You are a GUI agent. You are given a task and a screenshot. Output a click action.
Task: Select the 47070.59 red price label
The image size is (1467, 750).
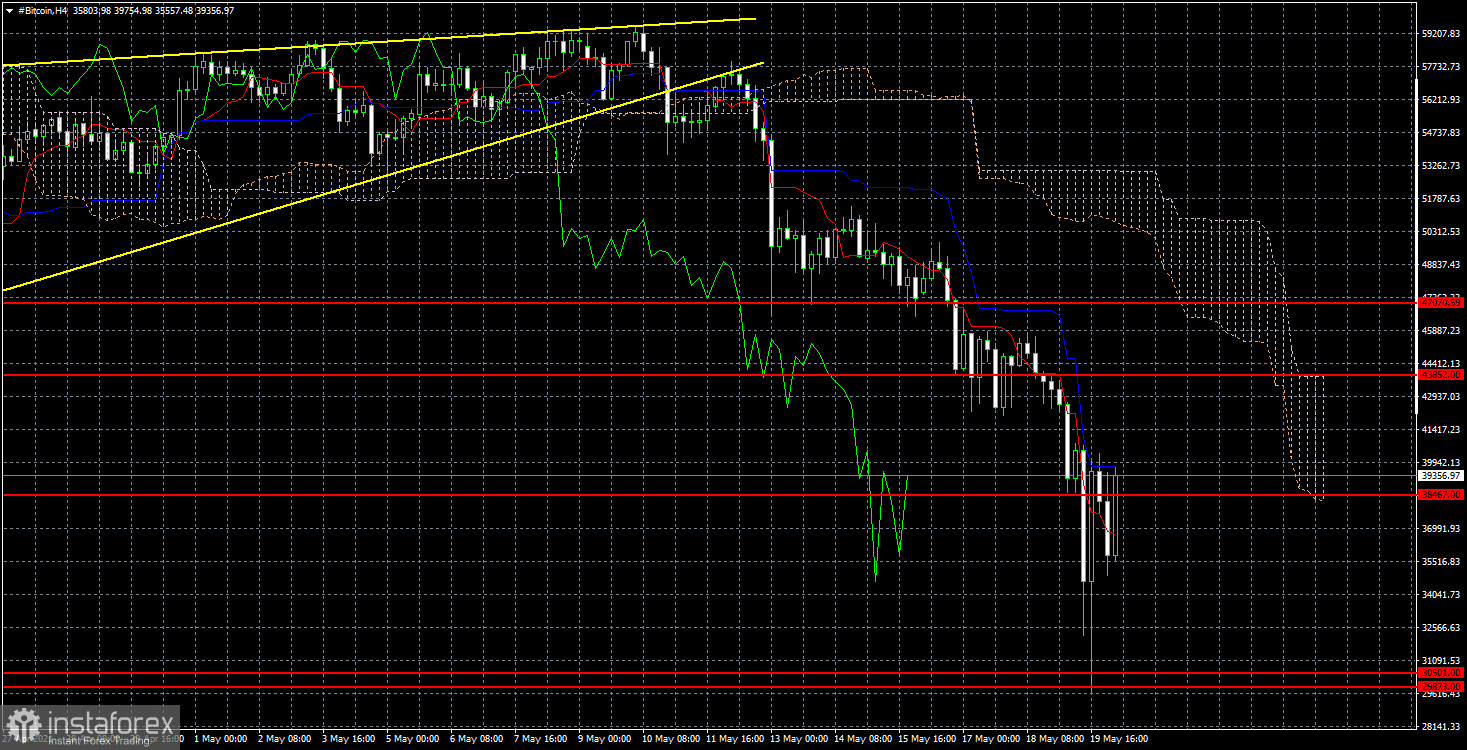[x=1441, y=301]
